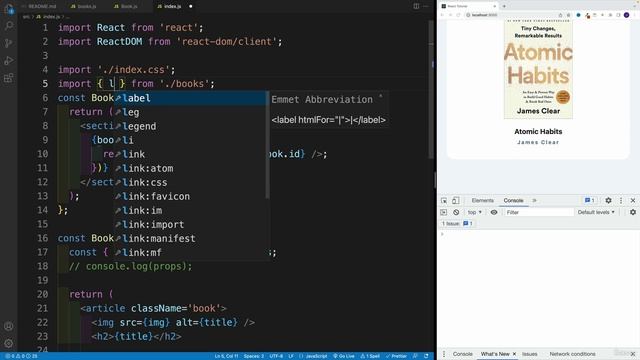The height and width of the screenshot is (360, 640).
Task: Click clear console icon
Action: click(x=456, y=212)
